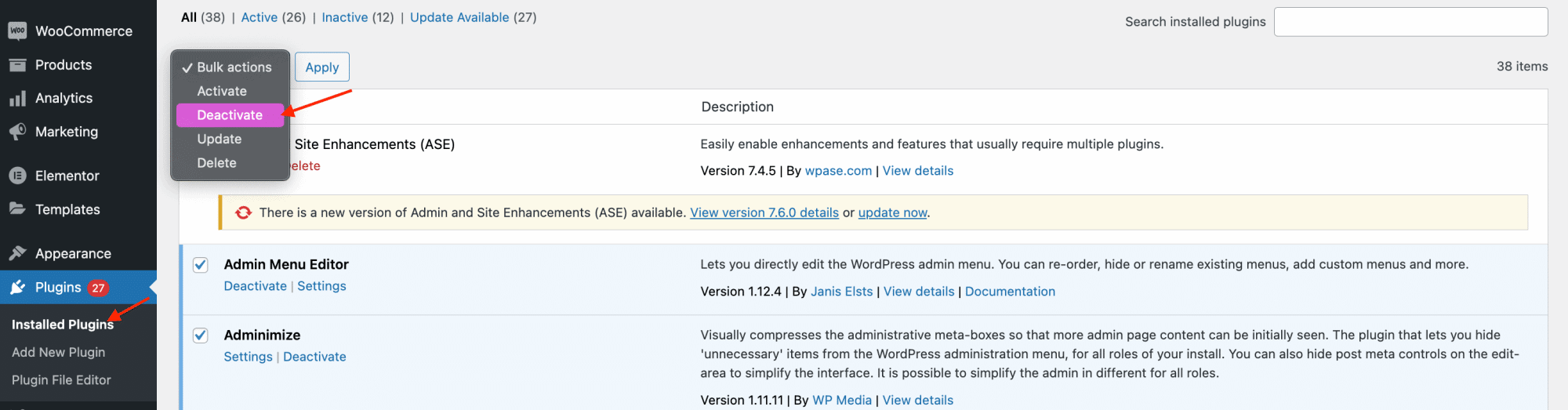Click the Adminimize plugin name
The width and height of the screenshot is (1568, 410).
[262, 336]
